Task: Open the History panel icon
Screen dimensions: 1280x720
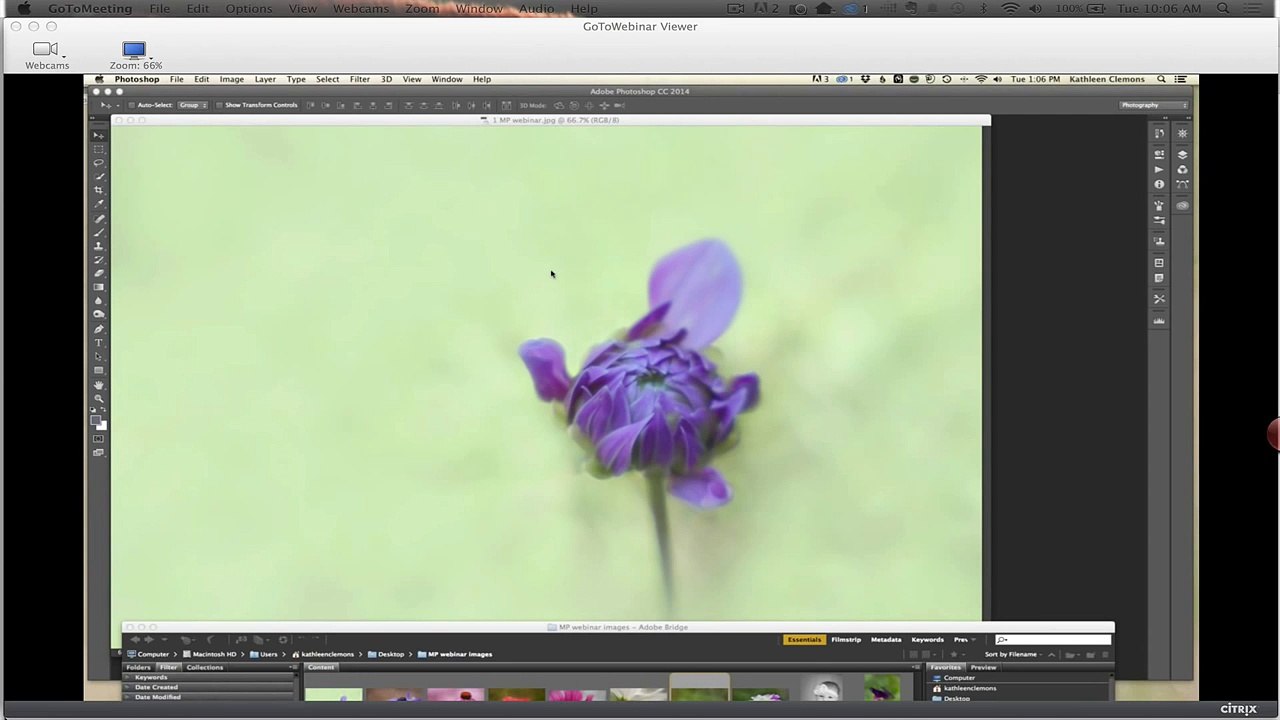Action: [1159, 133]
